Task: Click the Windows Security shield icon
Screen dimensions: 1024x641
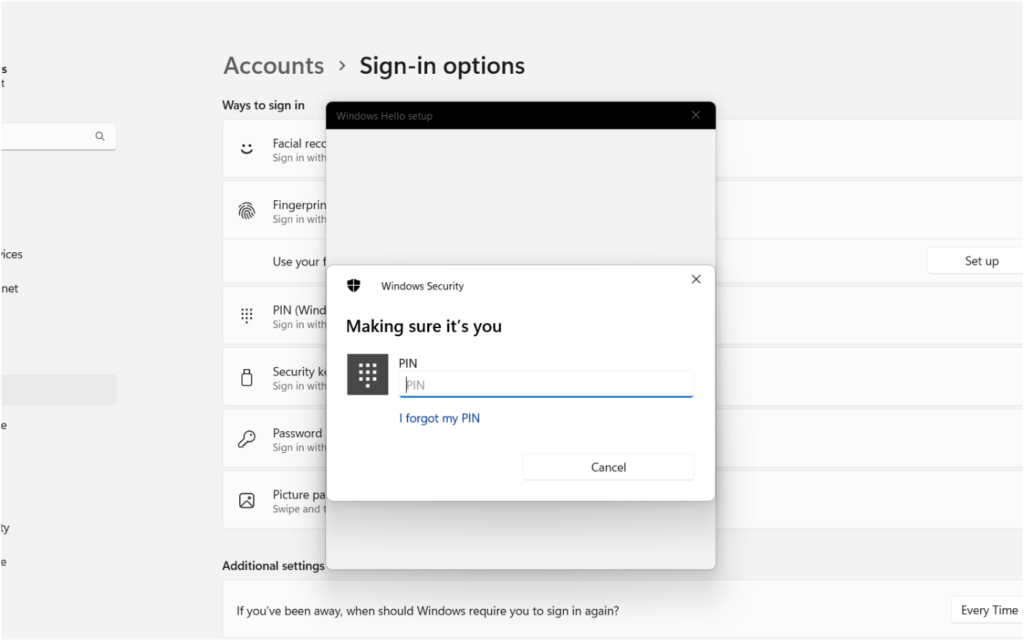Action: coord(353,285)
